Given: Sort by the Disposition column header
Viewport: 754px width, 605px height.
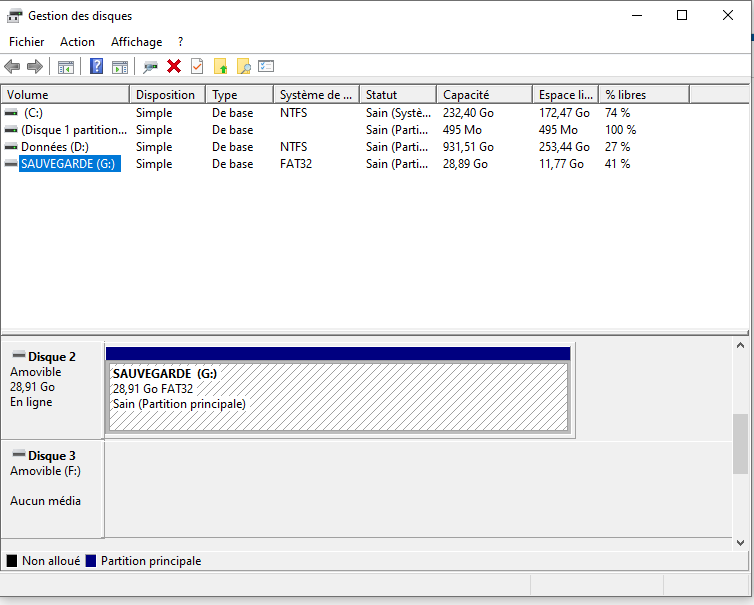Looking at the screenshot, I should 167,95.
